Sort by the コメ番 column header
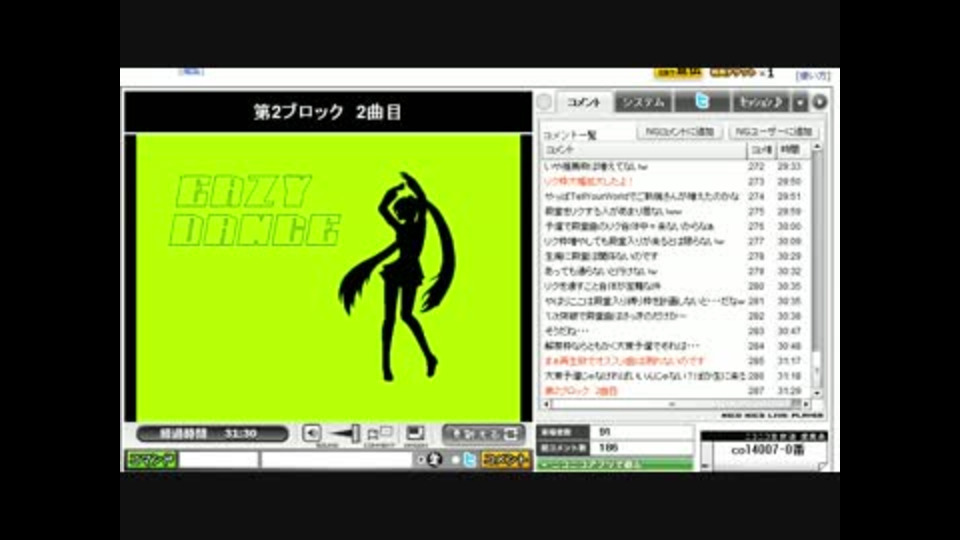The height and width of the screenshot is (540, 960). pyautogui.click(x=761, y=150)
